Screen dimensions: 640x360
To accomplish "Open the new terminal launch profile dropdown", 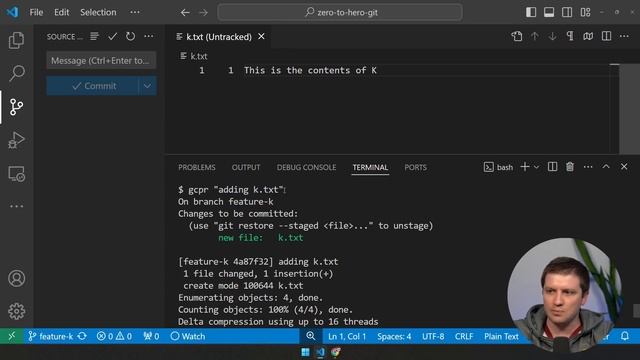I will (x=536, y=167).
